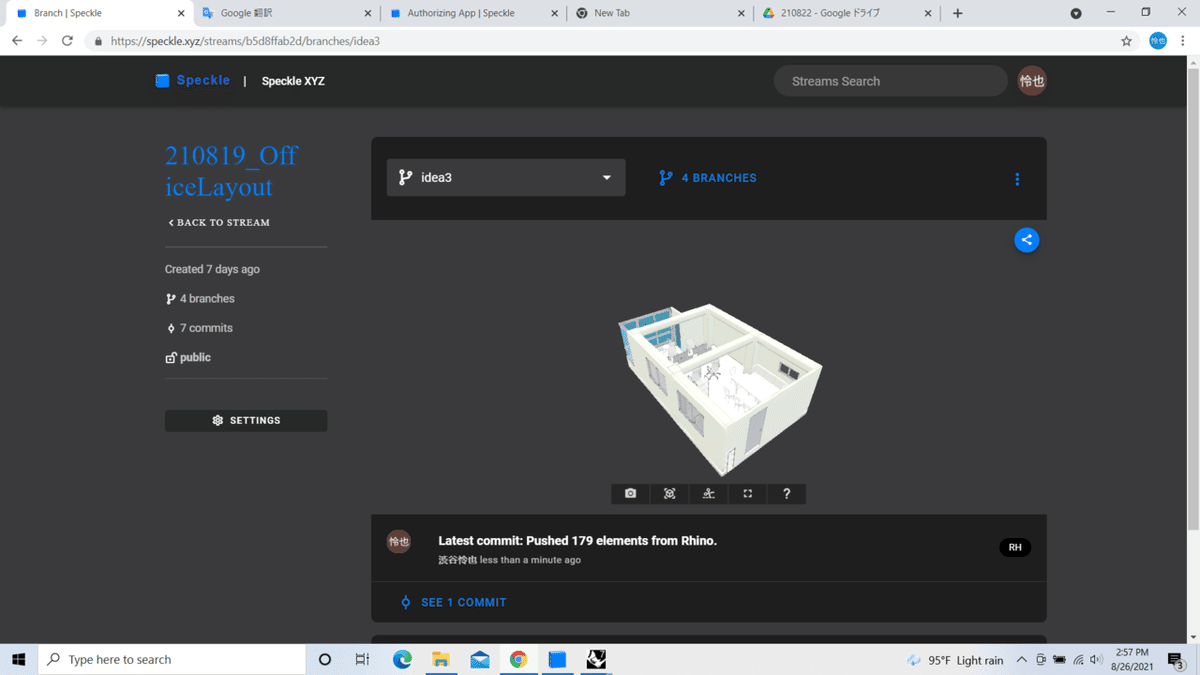
Task: Open viewer help question mark
Action: click(x=787, y=493)
